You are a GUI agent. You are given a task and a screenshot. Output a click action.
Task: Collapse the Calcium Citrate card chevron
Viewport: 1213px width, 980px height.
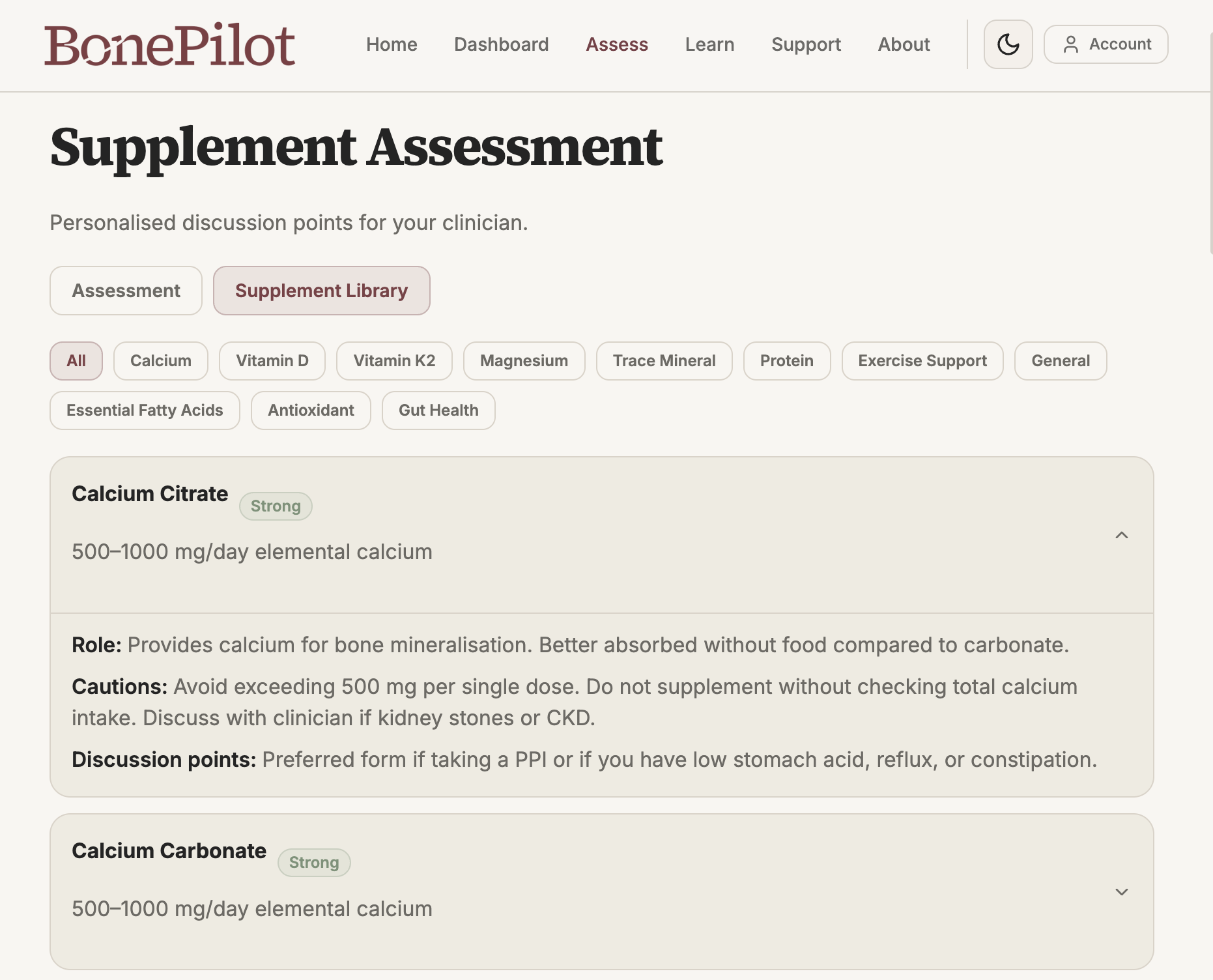tap(1121, 535)
